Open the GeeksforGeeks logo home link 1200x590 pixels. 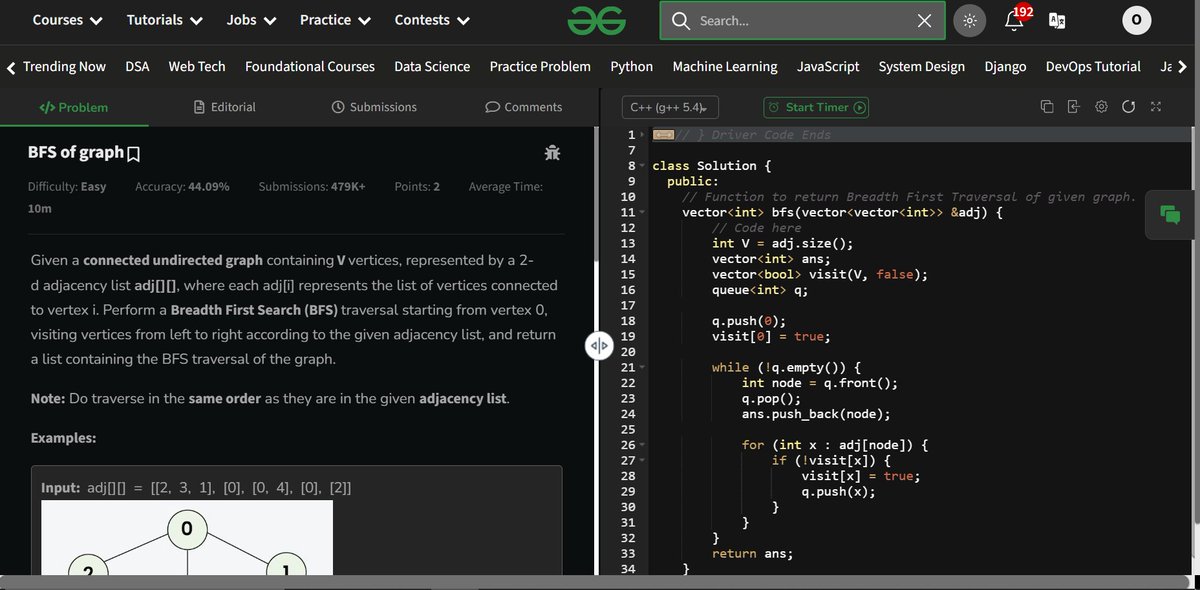point(597,20)
